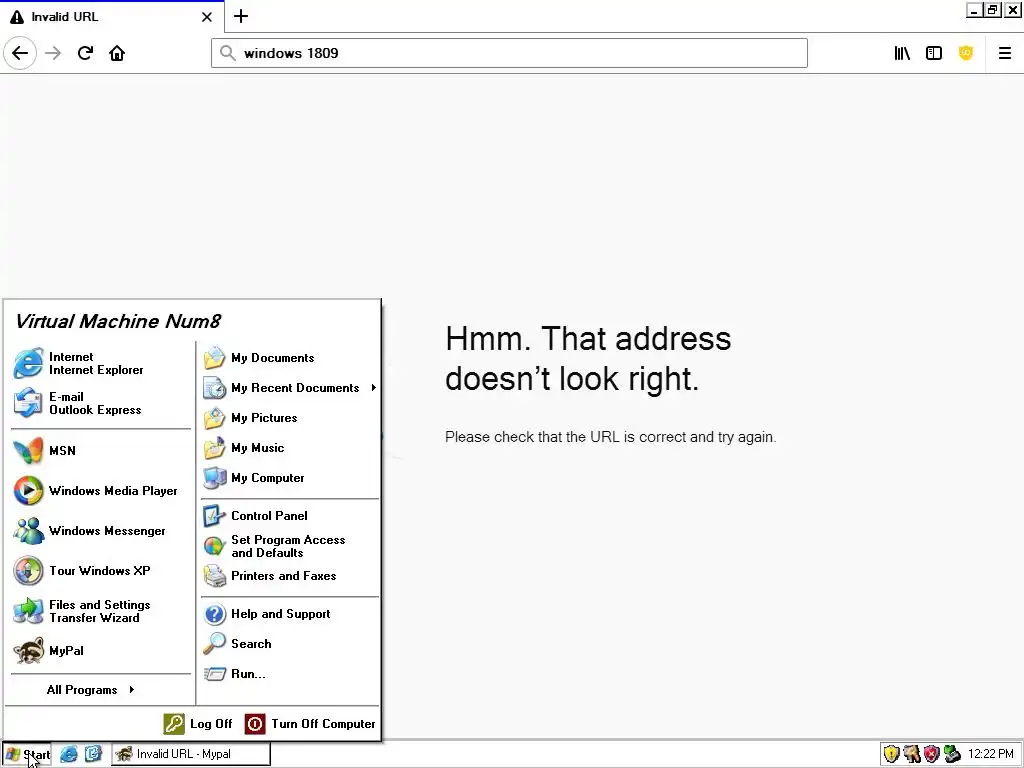
Task: Click the forward navigation arrow
Action: coord(53,53)
